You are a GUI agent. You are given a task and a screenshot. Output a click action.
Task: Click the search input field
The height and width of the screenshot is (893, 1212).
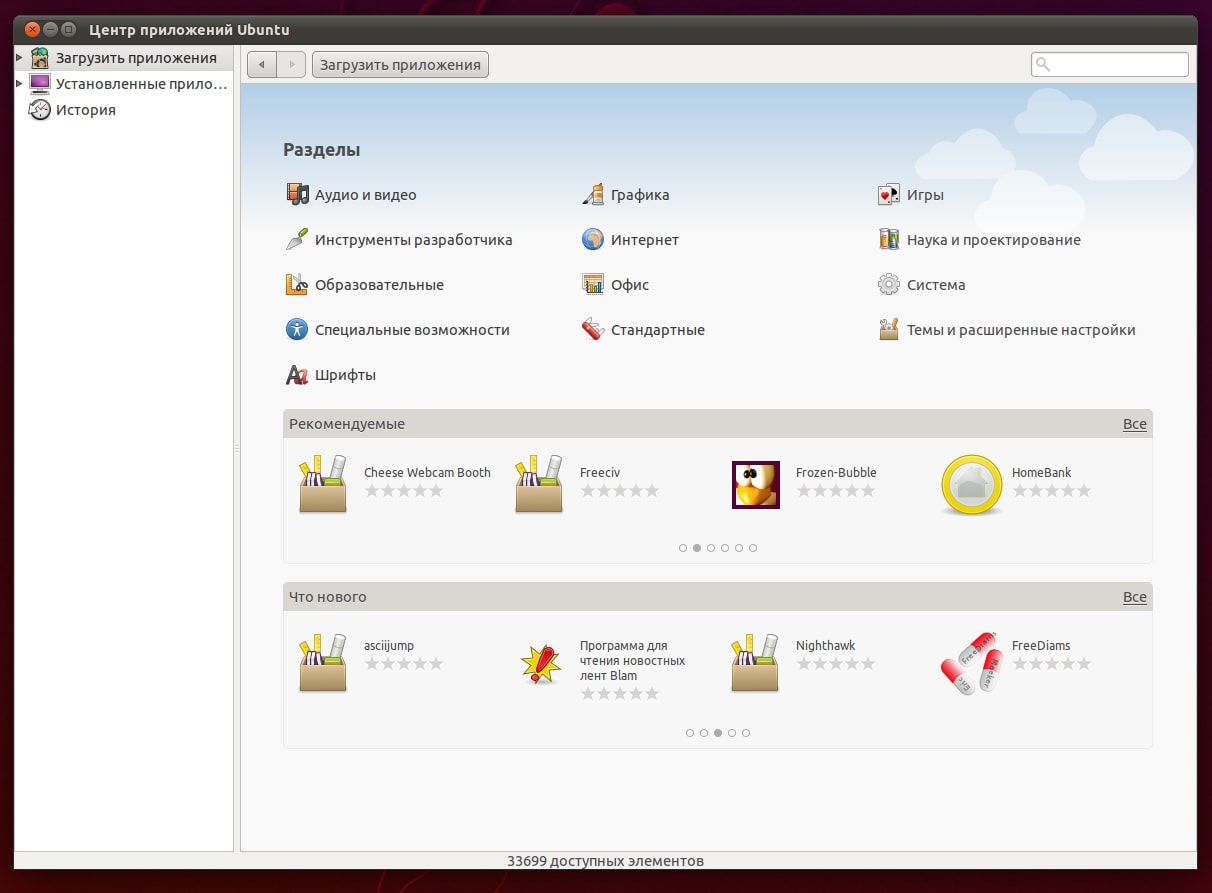click(1110, 64)
